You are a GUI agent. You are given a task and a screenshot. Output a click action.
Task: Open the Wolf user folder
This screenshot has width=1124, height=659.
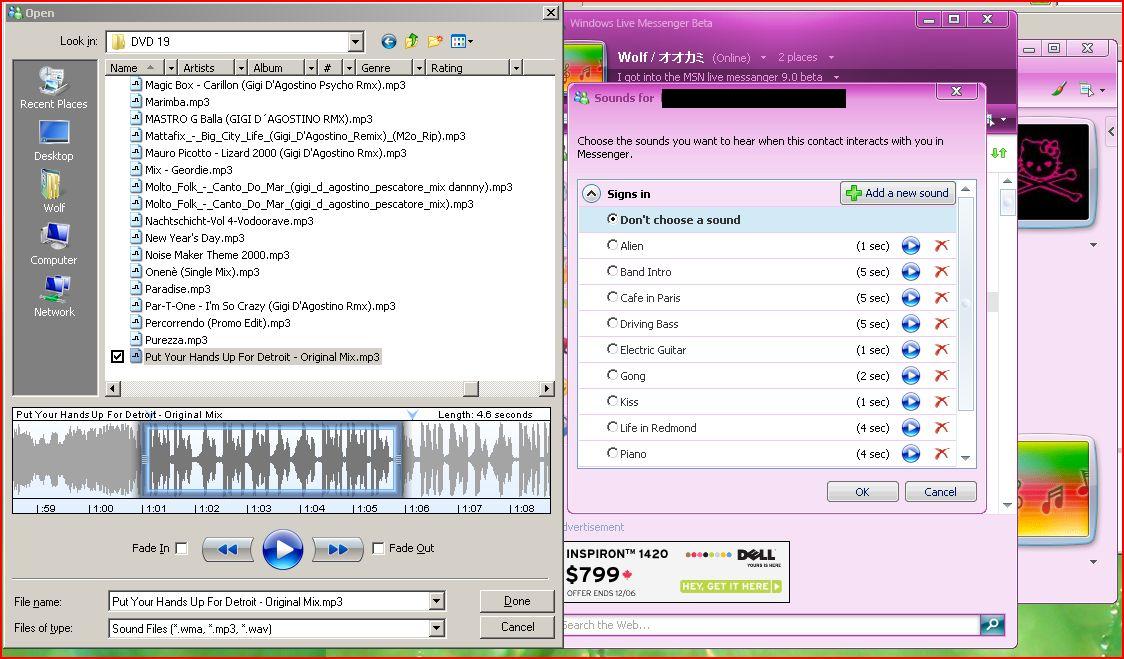[x=54, y=191]
